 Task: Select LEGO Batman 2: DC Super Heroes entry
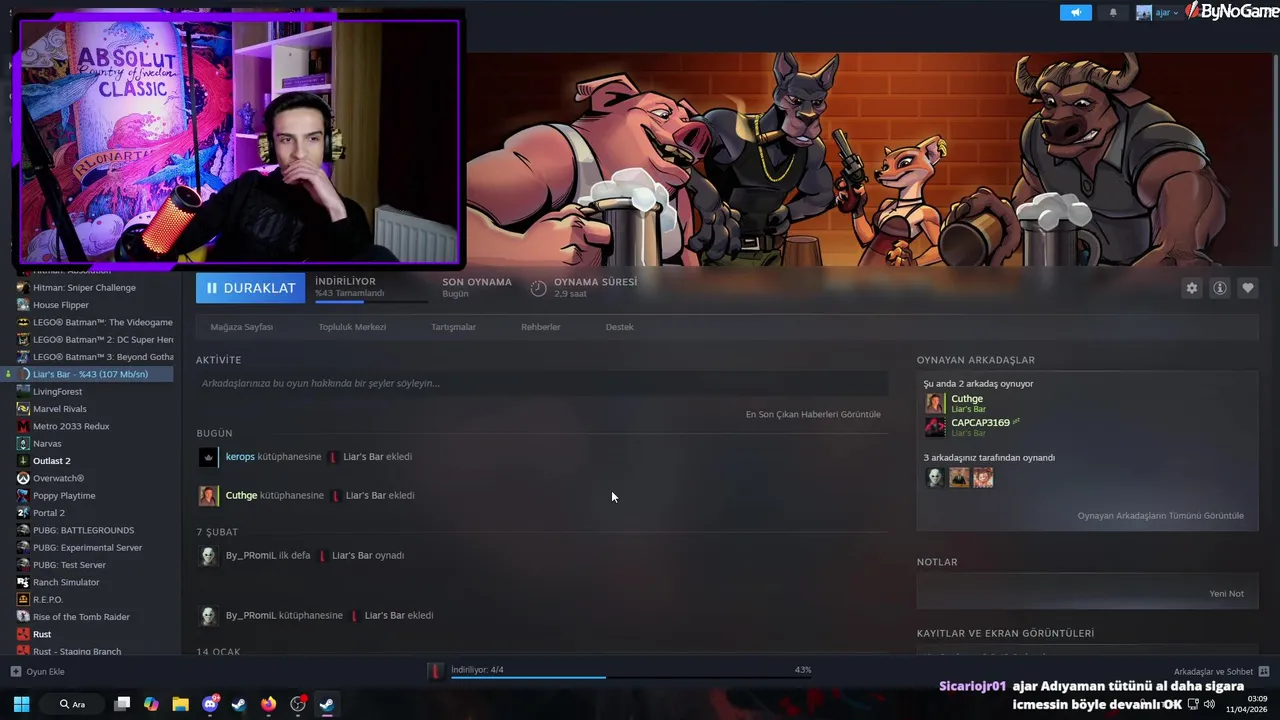[x=103, y=340]
